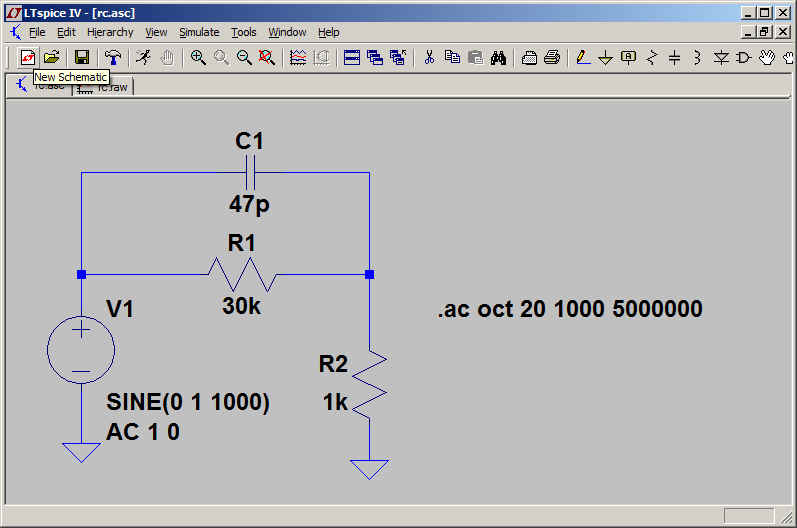The image size is (797, 528).
Task: Click the Zoom In magnifier icon
Action: pyautogui.click(x=198, y=57)
